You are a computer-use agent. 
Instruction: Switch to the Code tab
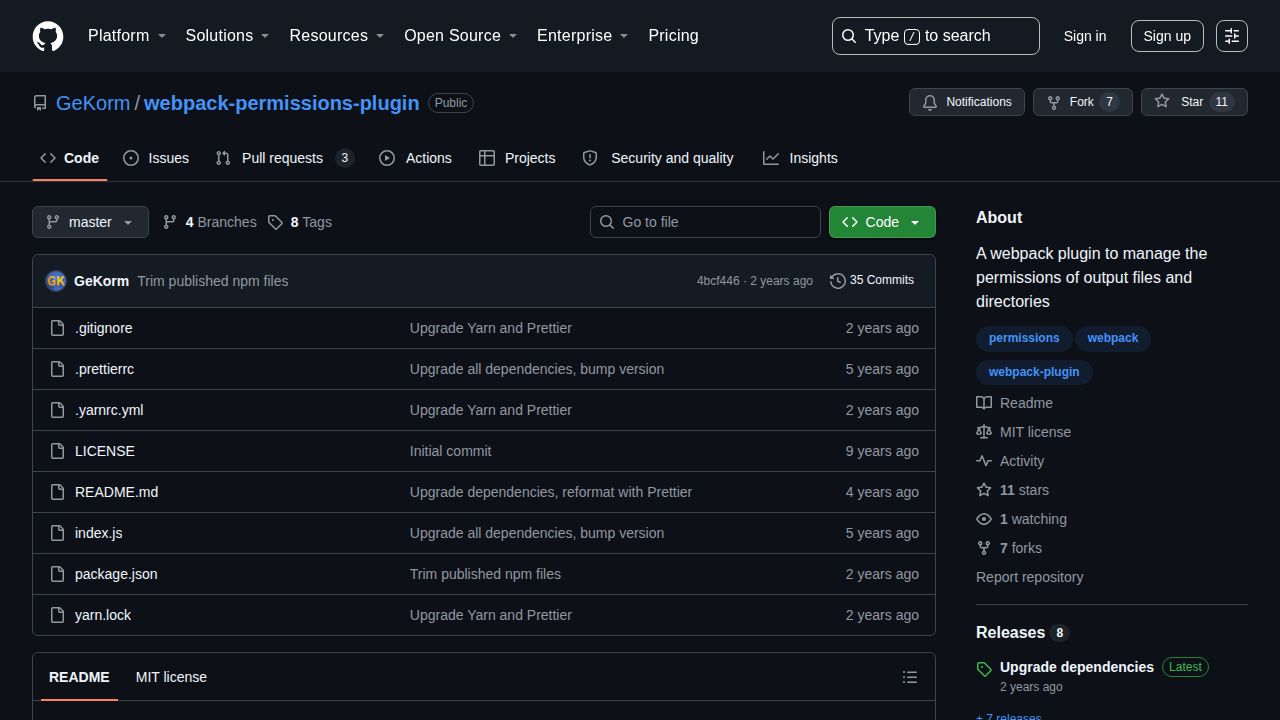(x=70, y=158)
